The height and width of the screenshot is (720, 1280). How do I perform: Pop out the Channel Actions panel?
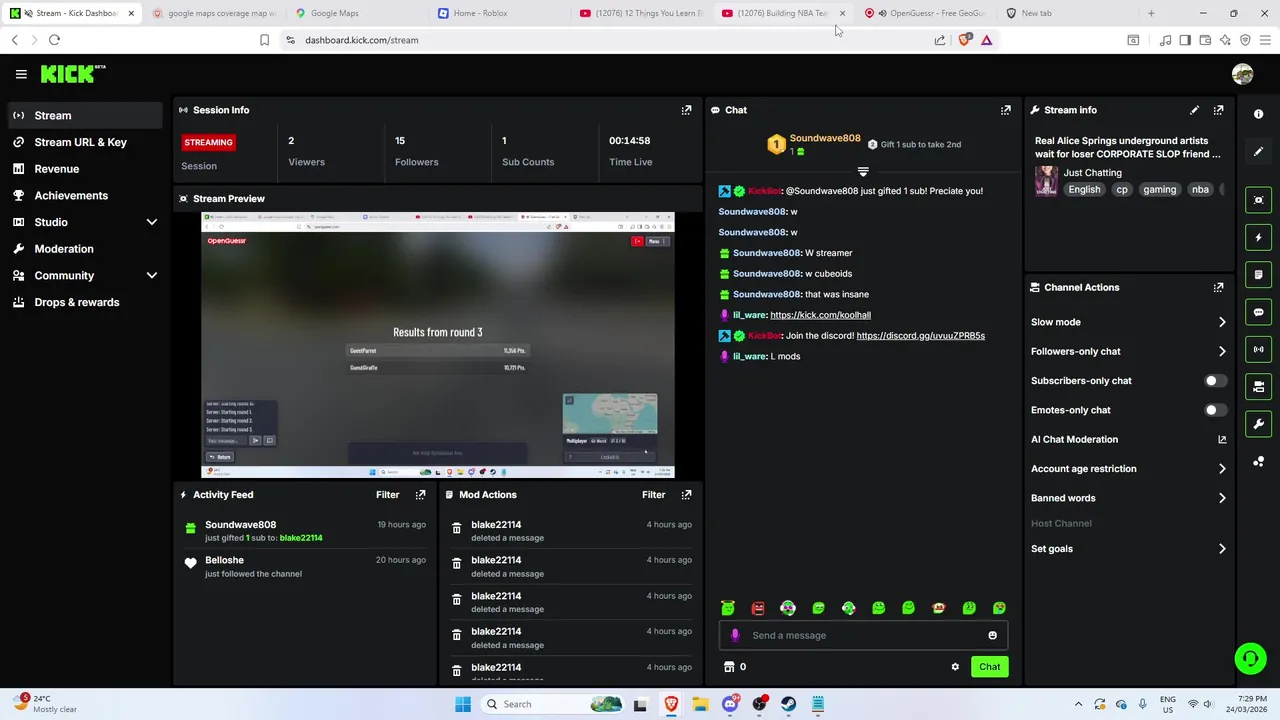coord(1218,287)
